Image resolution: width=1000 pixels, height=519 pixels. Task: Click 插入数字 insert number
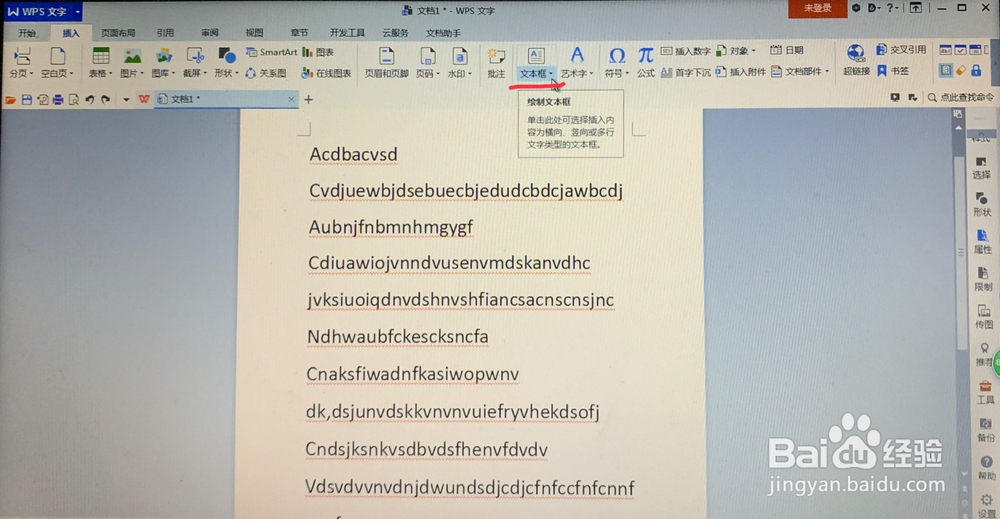pos(686,51)
